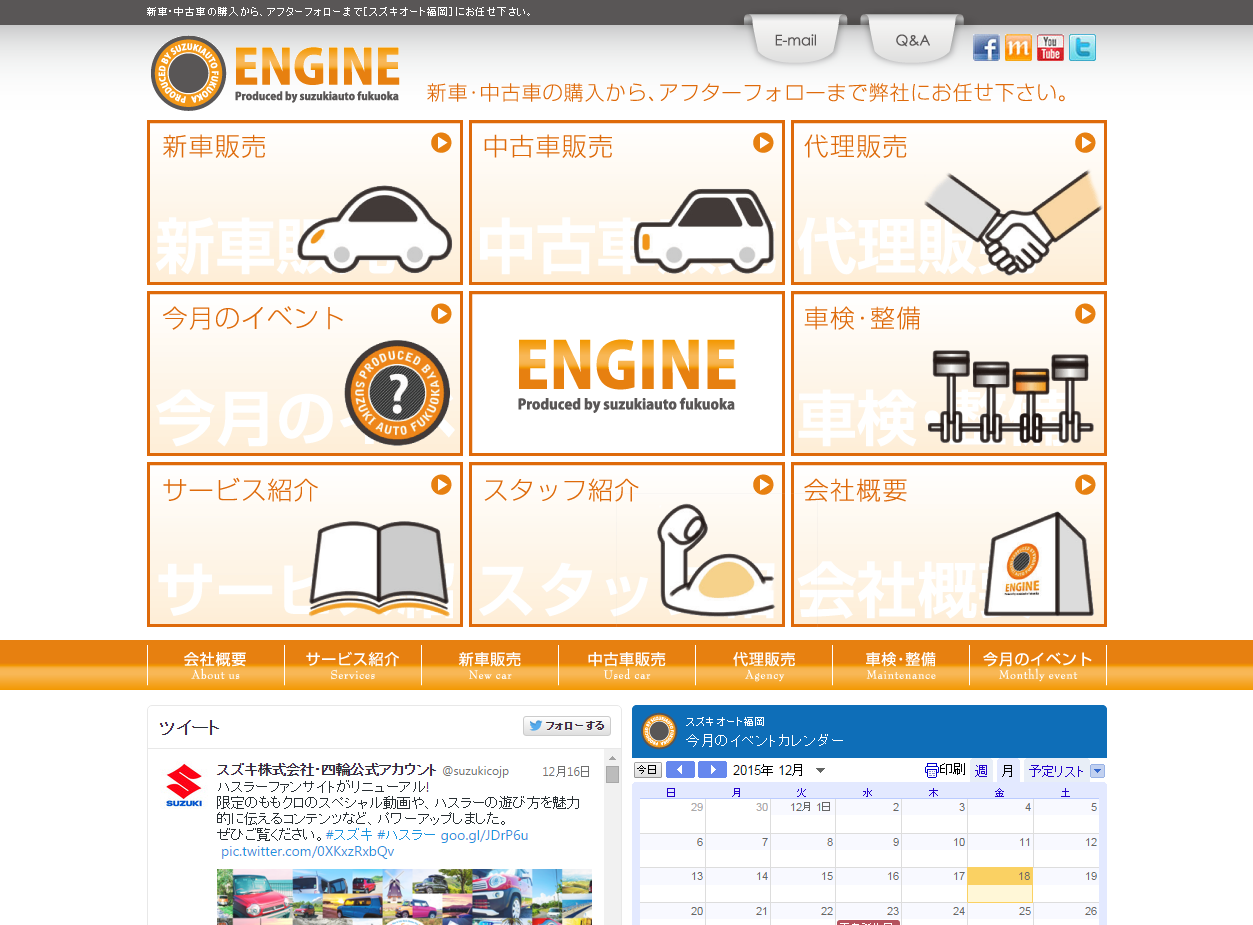The height and width of the screenshot is (925, 1253).
Task: Click arrow icon on 新車販売 tile
Action: 441,143
